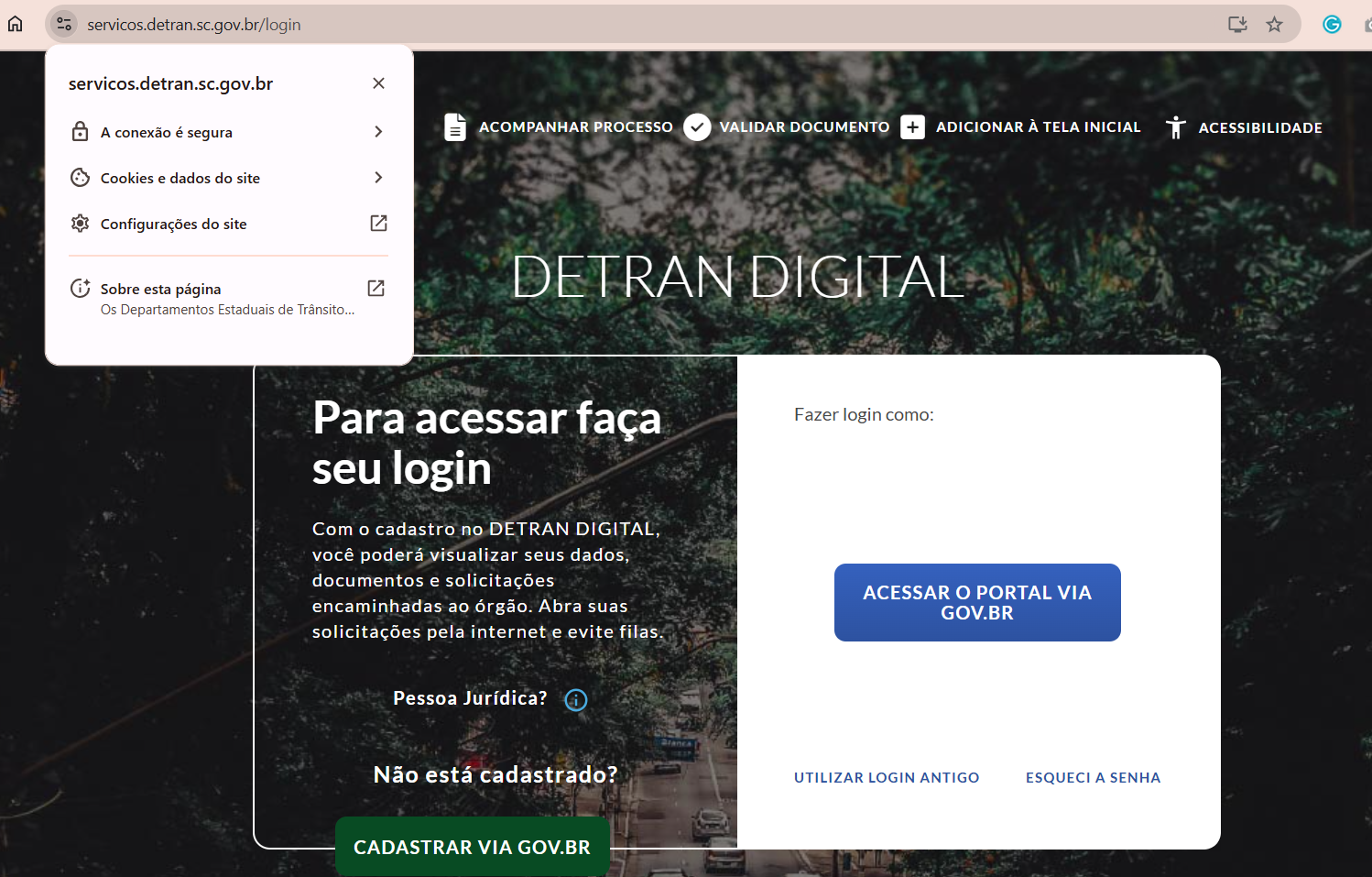Click 'UTILIZAR LOGIN ANTIGO' link
Viewport: 1372px width, 877px height.
pos(887,778)
